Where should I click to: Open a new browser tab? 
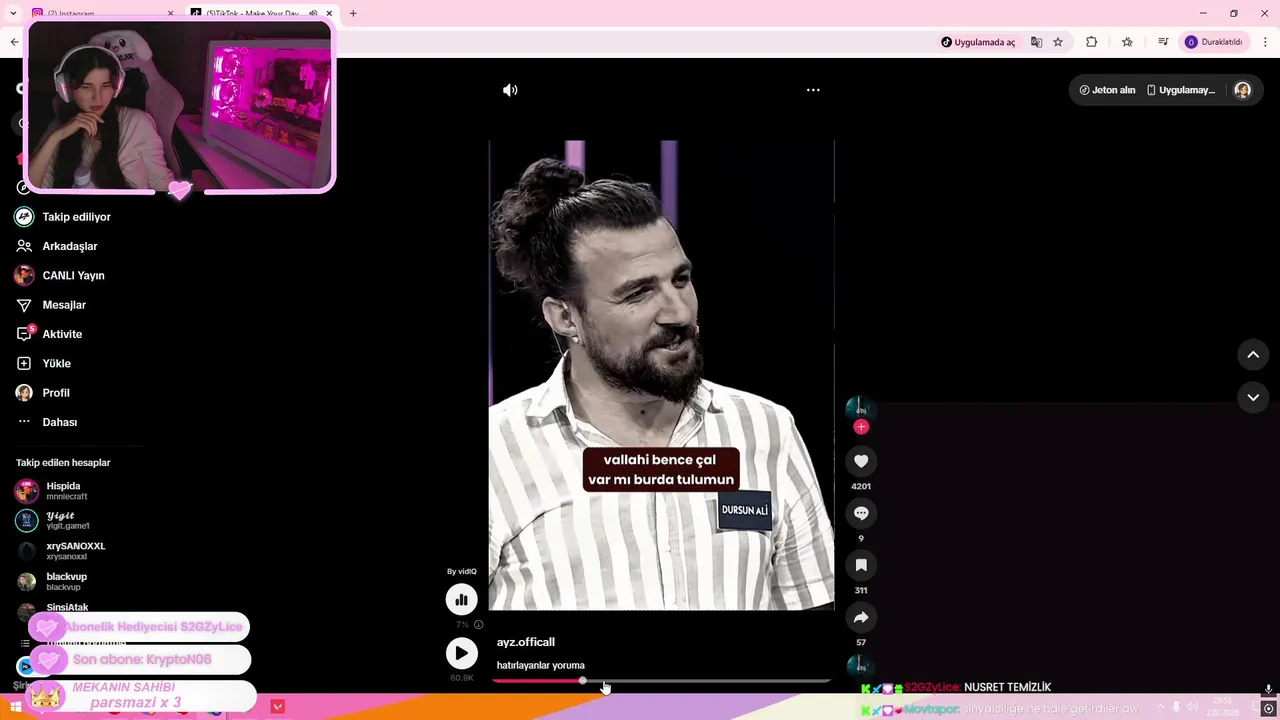(x=353, y=13)
